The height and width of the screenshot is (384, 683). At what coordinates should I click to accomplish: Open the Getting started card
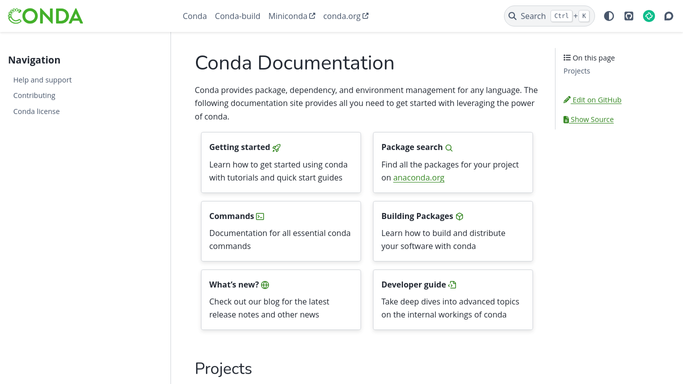click(x=281, y=162)
